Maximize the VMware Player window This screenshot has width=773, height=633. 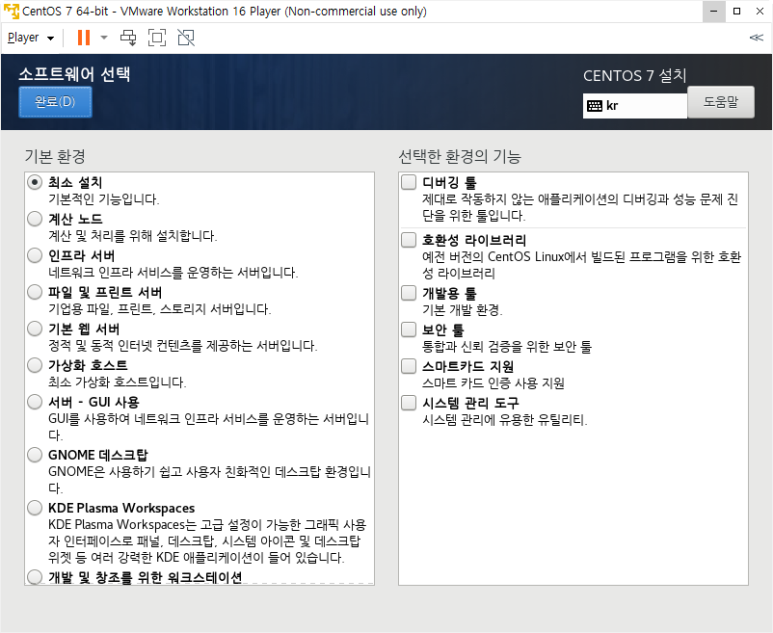[737, 11]
